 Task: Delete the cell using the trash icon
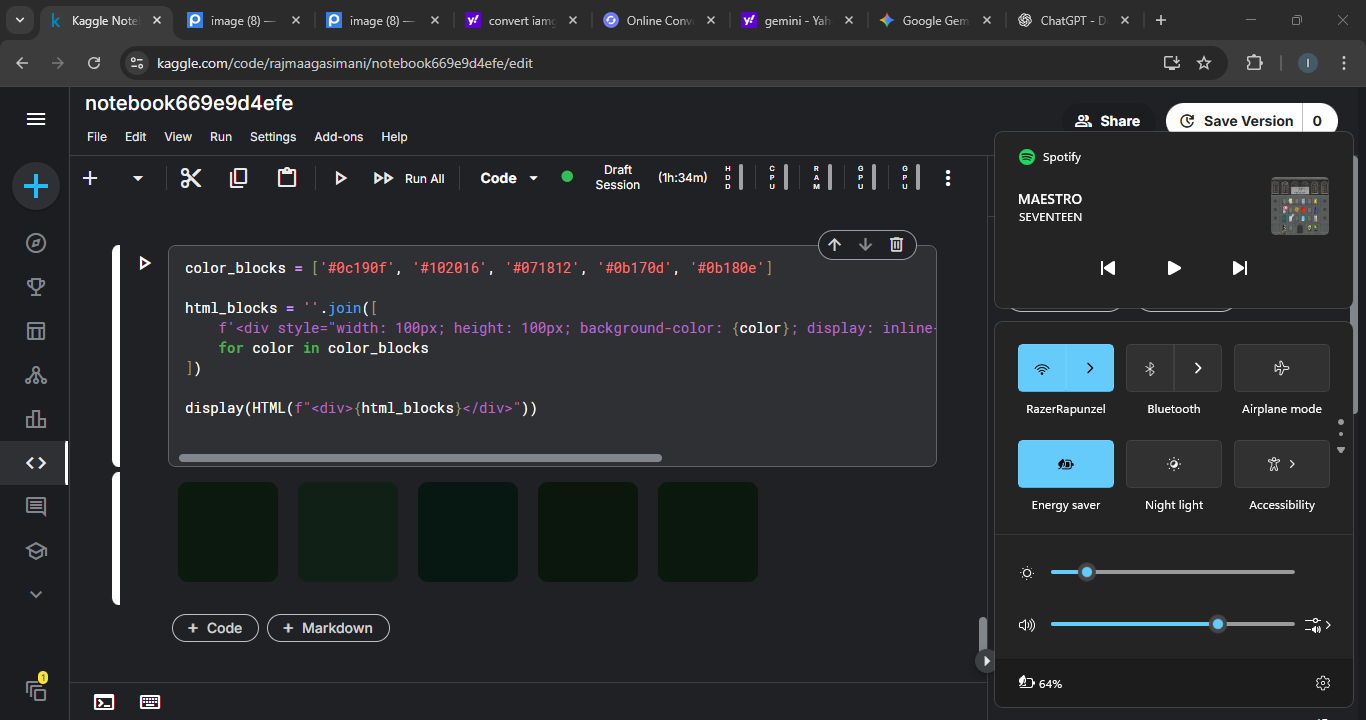click(896, 245)
